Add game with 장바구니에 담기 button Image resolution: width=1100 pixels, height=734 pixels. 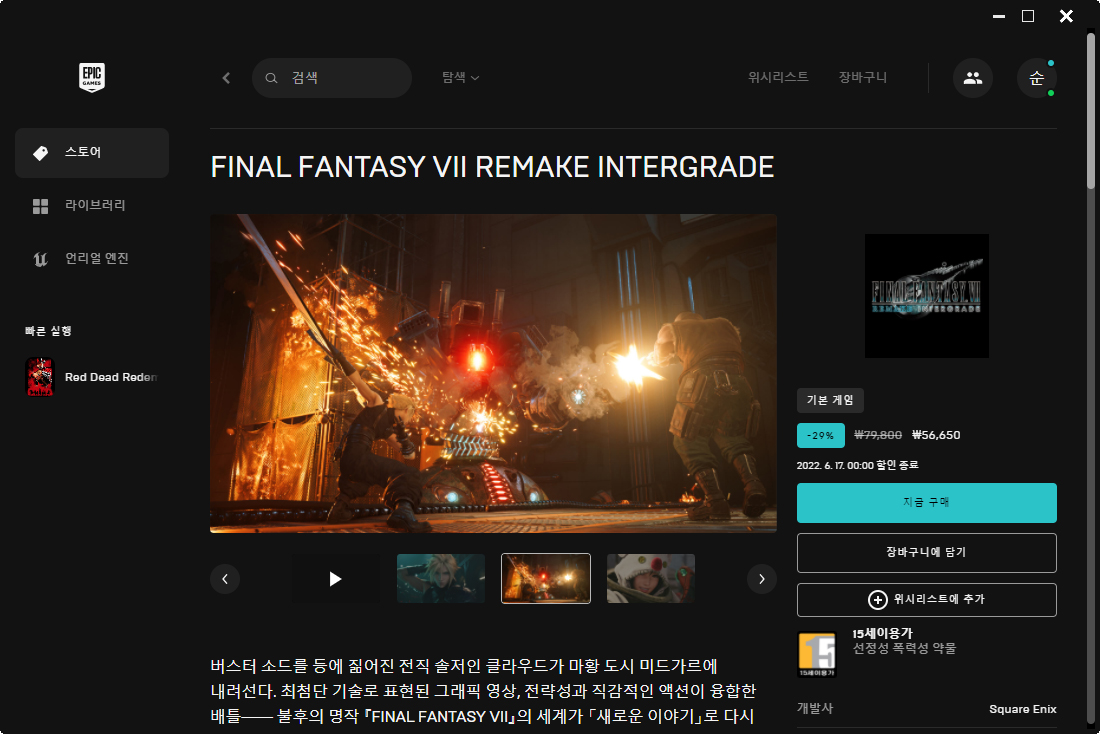[927, 553]
